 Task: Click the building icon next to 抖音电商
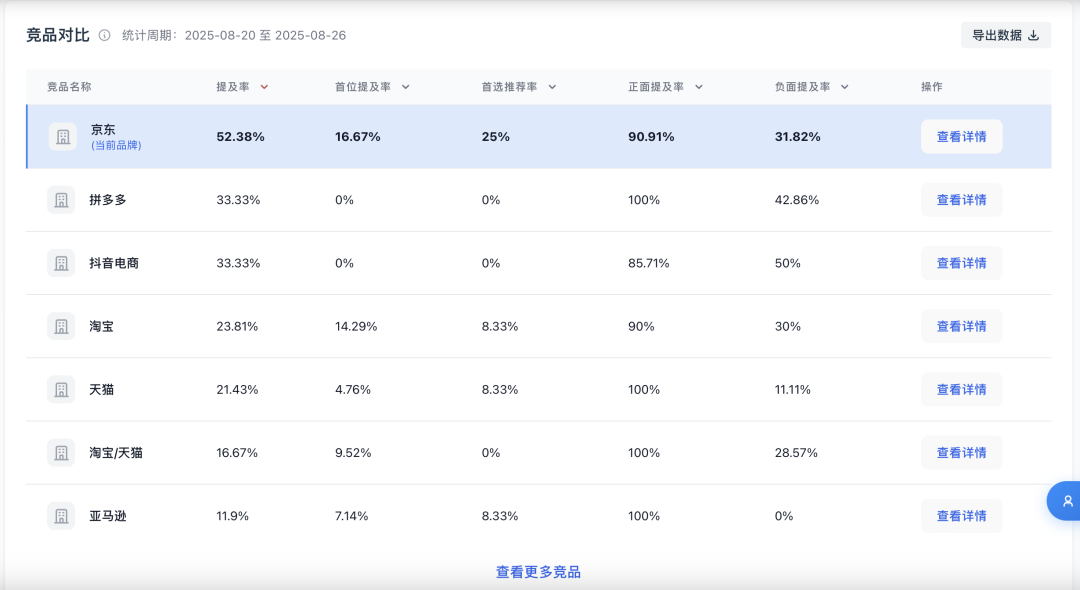pyautogui.click(x=61, y=263)
